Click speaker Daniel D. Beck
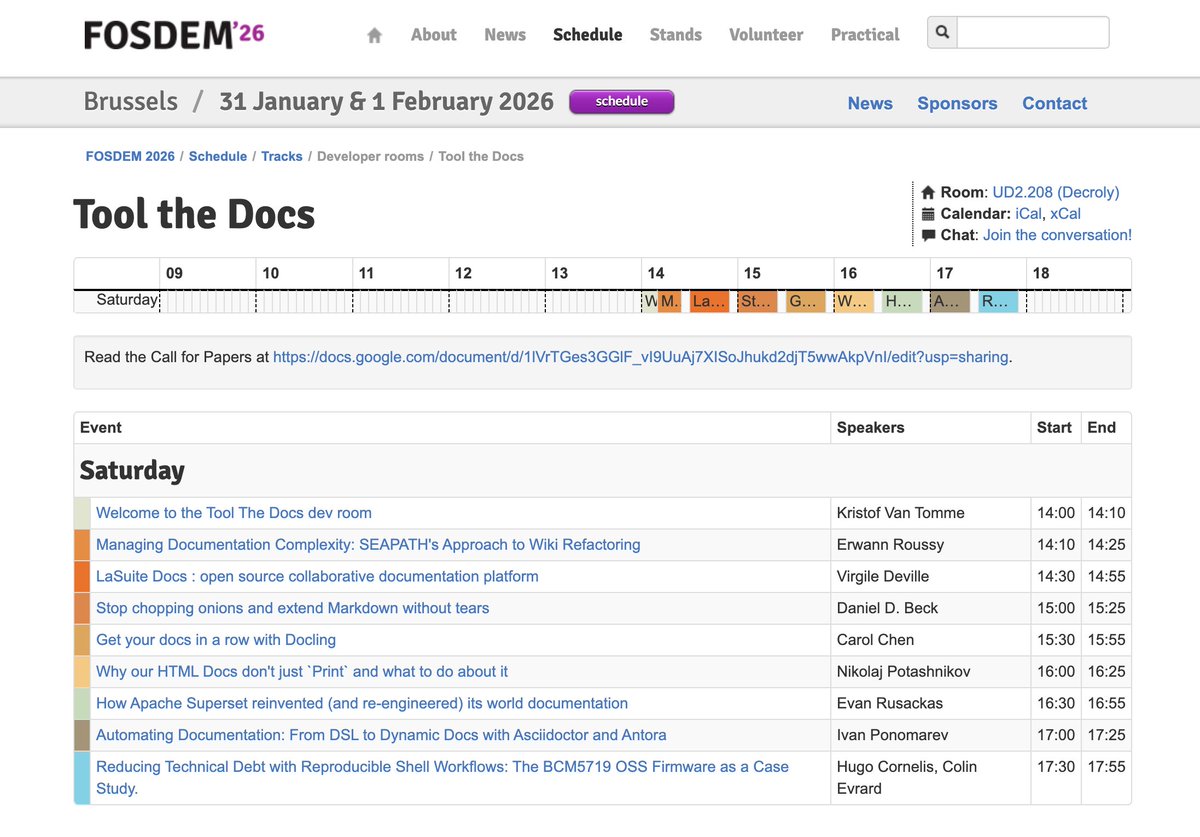Image resolution: width=1200 pixels, height=837 pixels. click(887, 608)
